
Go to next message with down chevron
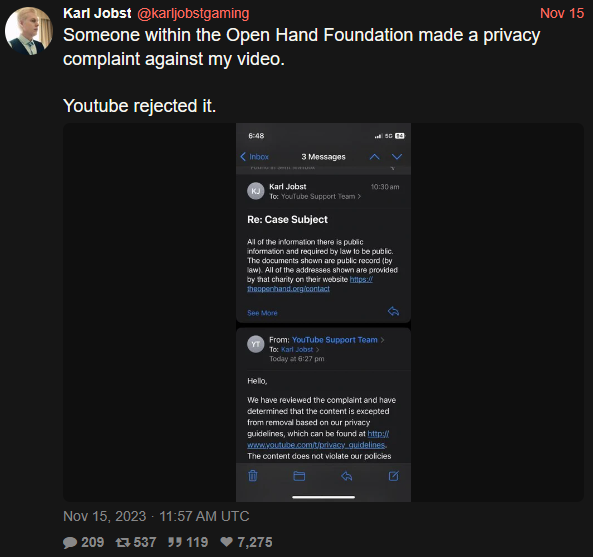point(397,157)
